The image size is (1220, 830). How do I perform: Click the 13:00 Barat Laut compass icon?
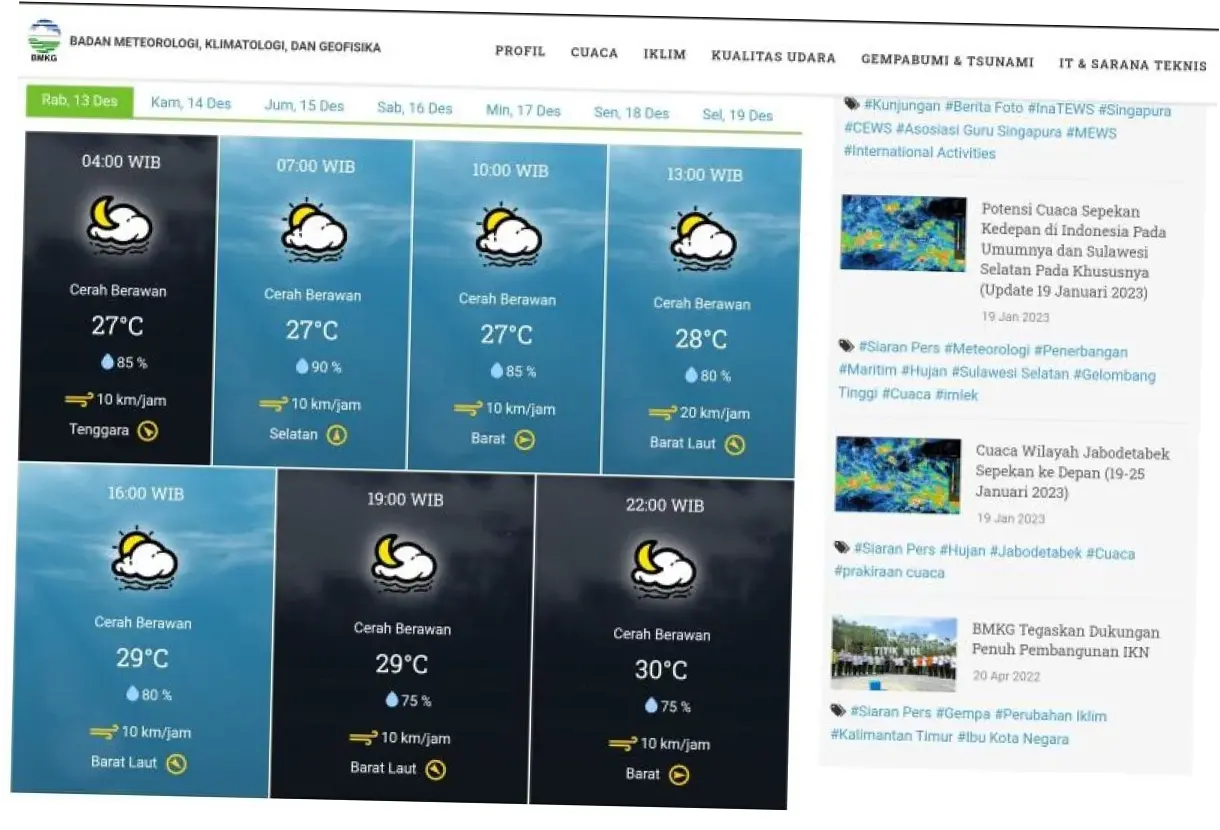click(x=735, y=445)
